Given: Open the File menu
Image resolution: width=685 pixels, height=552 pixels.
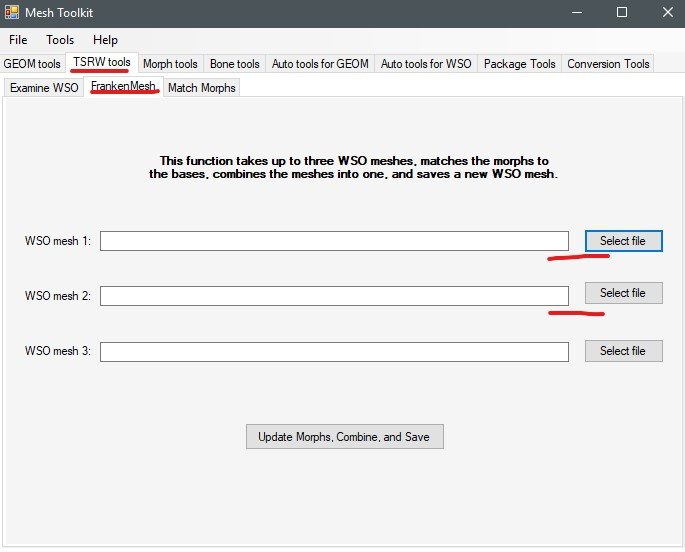Looking at the screenshot, I should [x=18, y=40].
